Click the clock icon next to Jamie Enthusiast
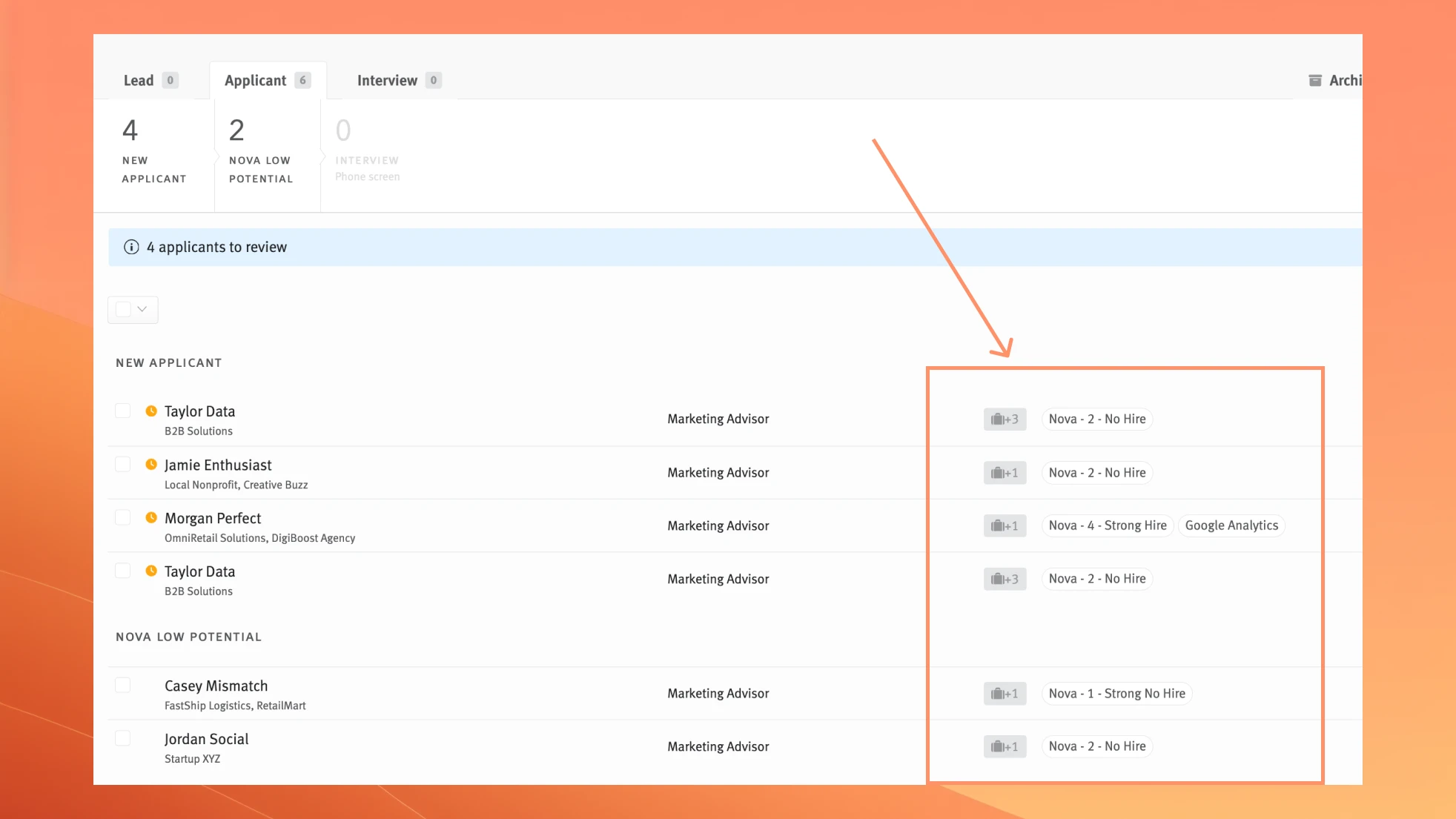The height and width of the screenshot is (819, 1456). pos(150,463)
